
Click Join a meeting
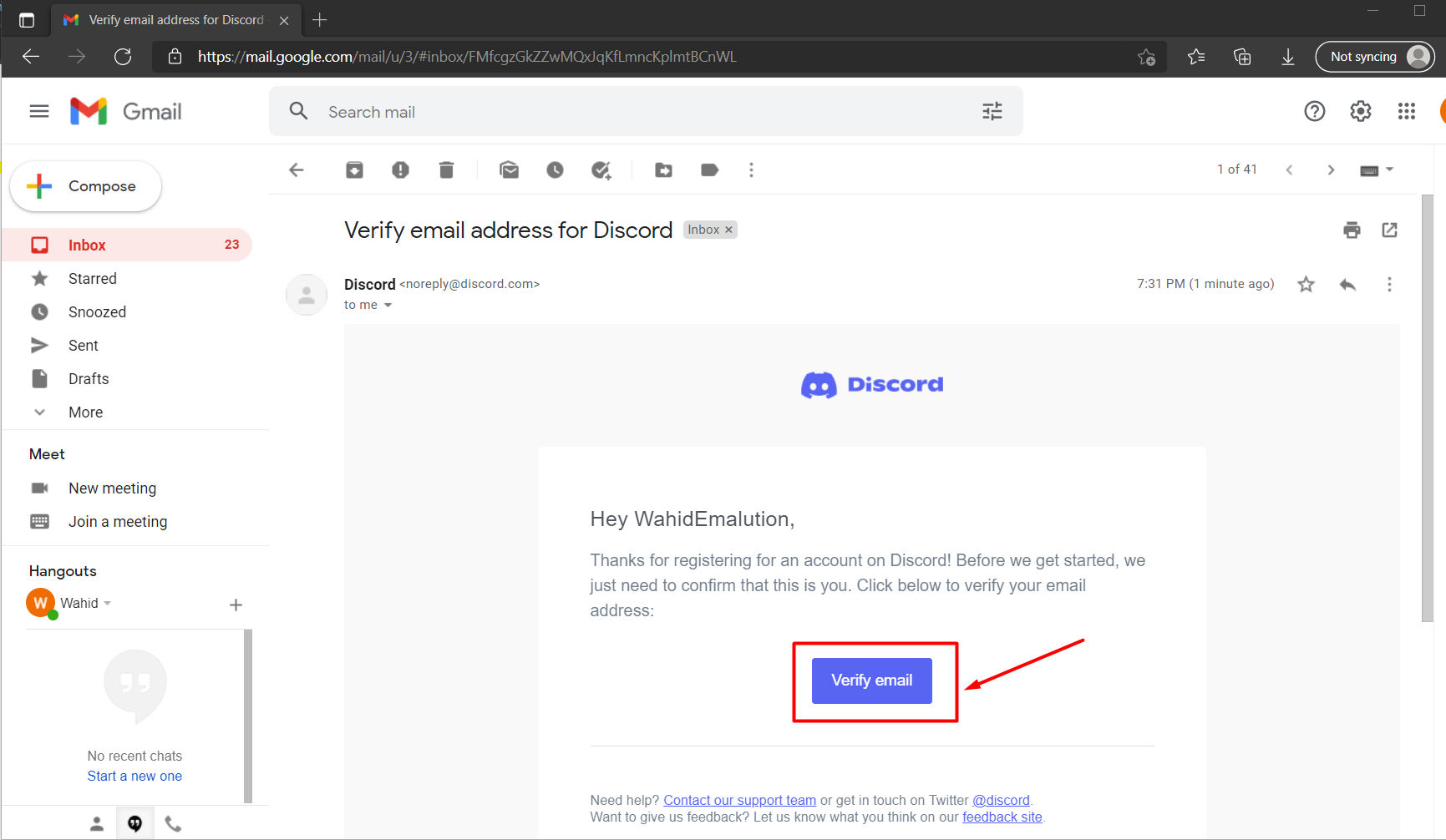coord(117,522)
